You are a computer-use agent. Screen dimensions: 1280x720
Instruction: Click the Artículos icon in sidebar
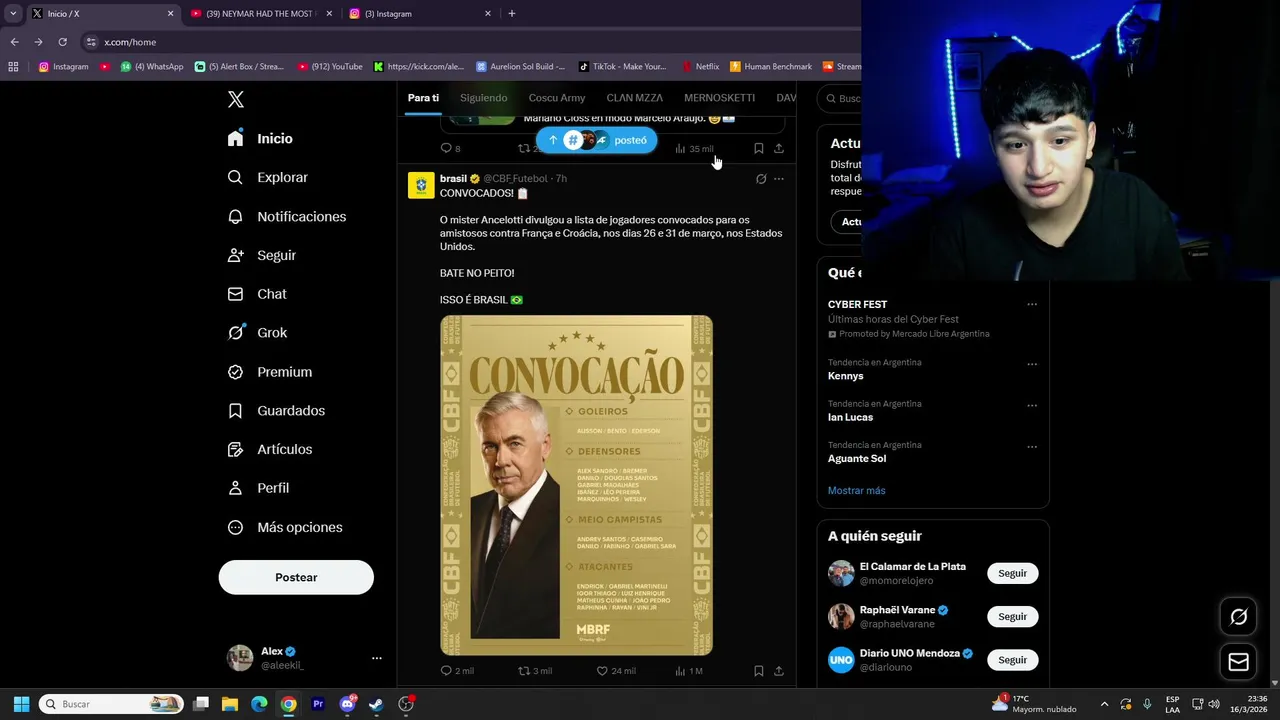[235, 449]
